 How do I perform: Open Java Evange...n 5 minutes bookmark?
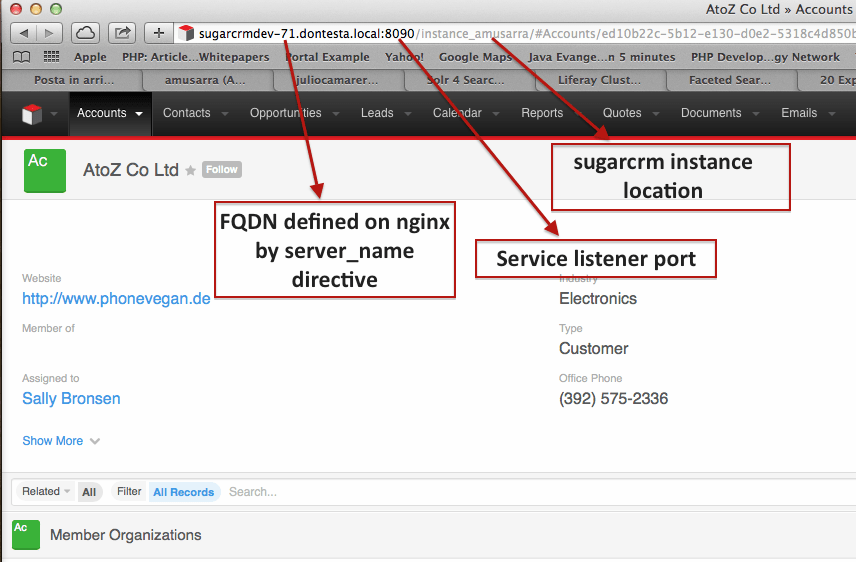(602, 57)
